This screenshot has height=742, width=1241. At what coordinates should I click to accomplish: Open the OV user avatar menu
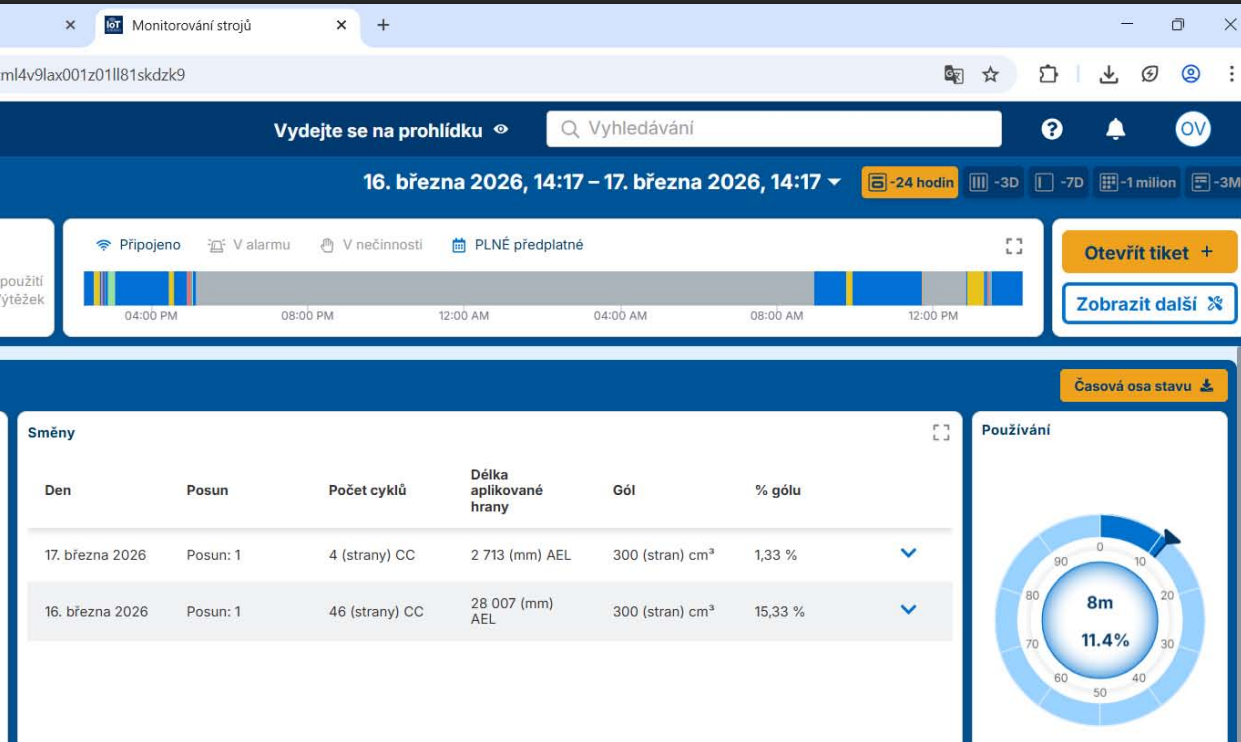[1193, 129]
